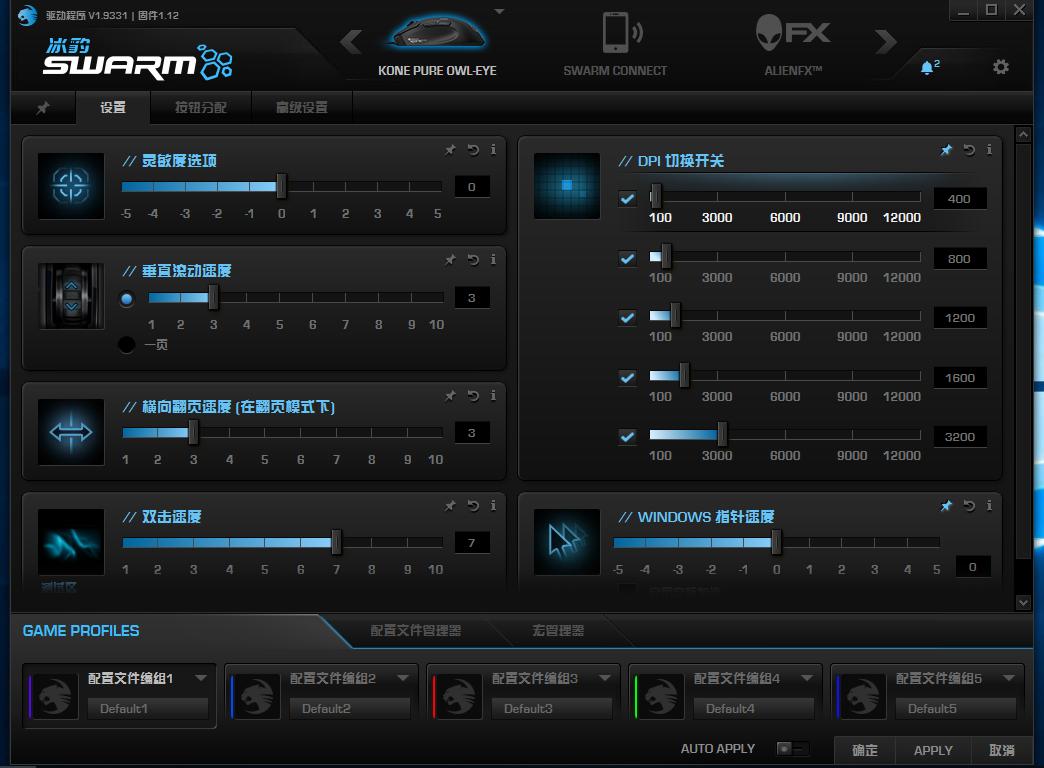Pin the 横向翻页速度 panel
Image resolution: width=1044 pixels, height=768 pixels.
coord(451,396)
